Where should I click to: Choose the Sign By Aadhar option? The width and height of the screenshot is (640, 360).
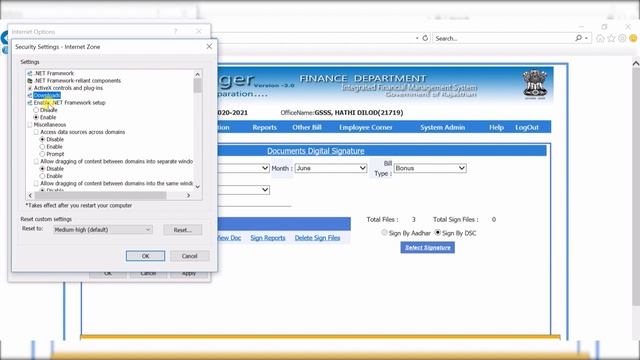coord(384,233)
